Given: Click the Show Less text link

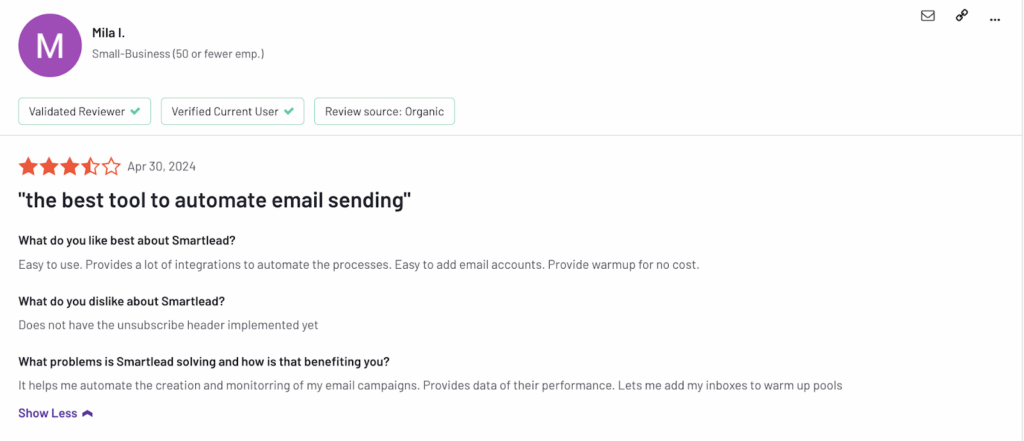Looking at the screenshot, I should 47,413.
